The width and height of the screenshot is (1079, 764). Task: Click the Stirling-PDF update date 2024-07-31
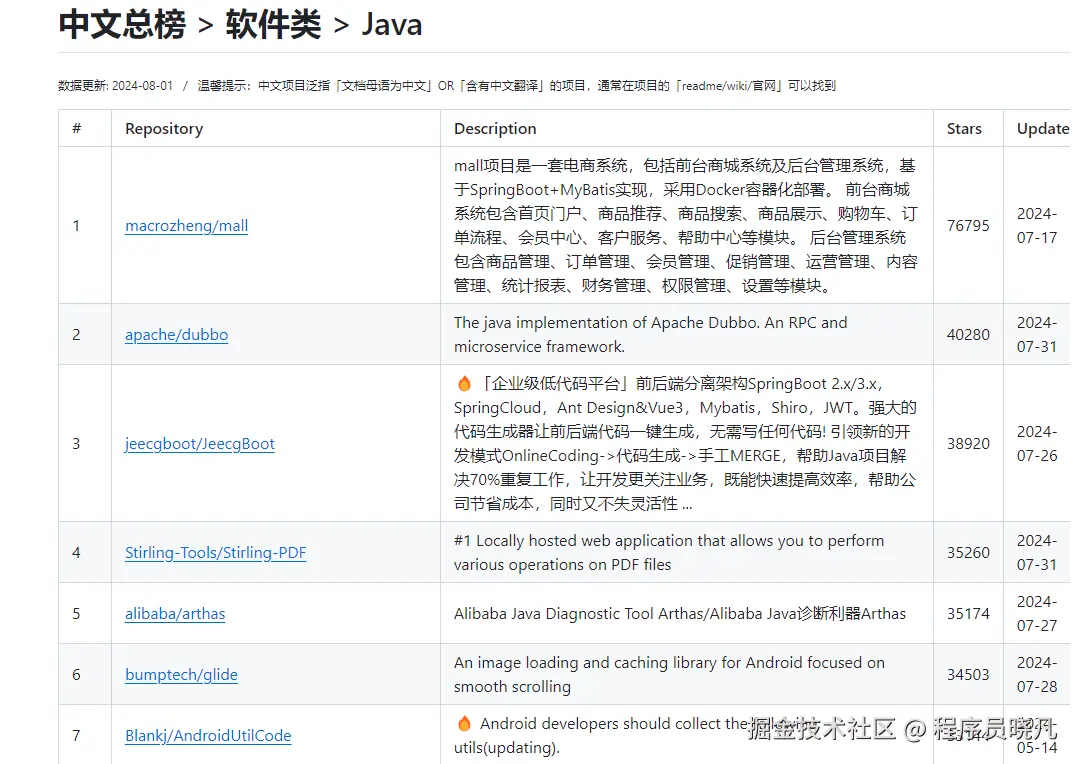[1037, 553]
